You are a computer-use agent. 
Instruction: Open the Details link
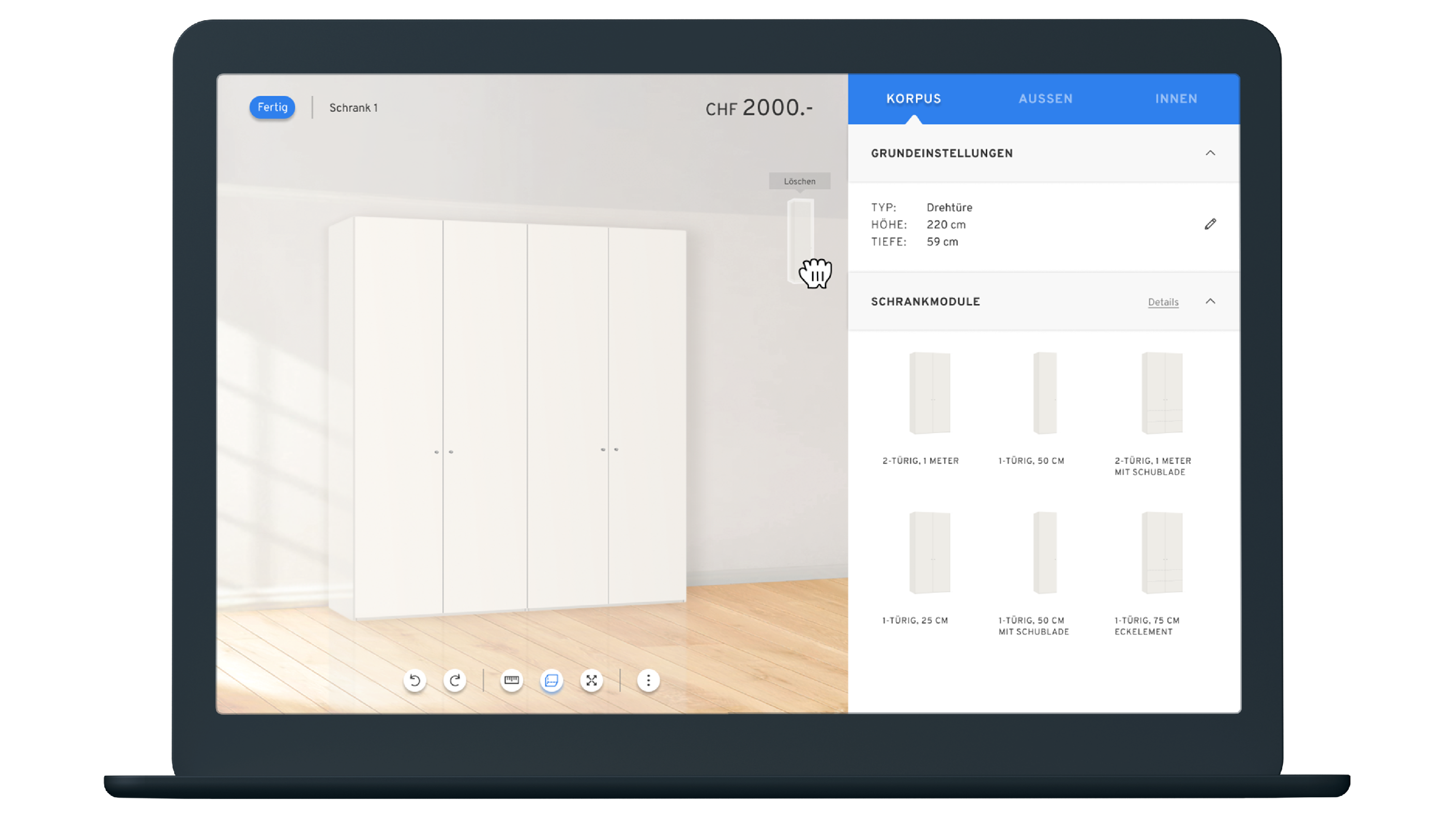(1163, 302)
